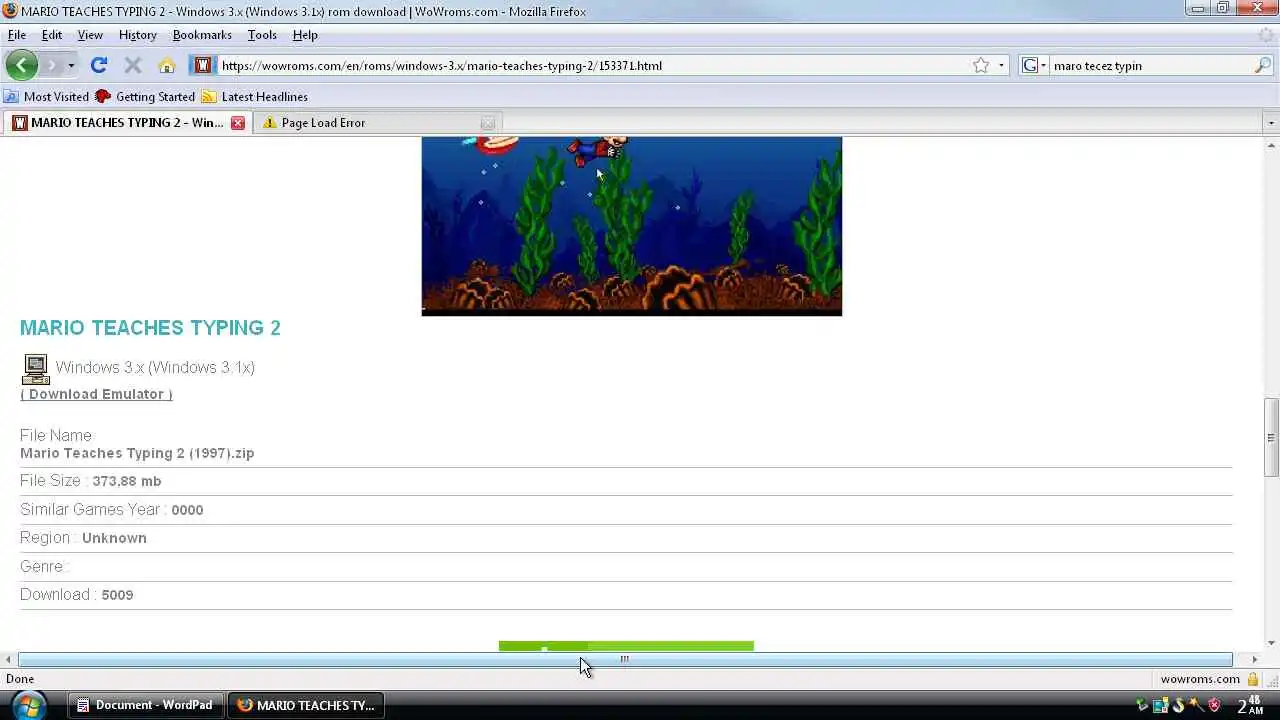Reload the current page
Image resolution: width=1280 pixels, height=720 pixels.
[98, 65]
